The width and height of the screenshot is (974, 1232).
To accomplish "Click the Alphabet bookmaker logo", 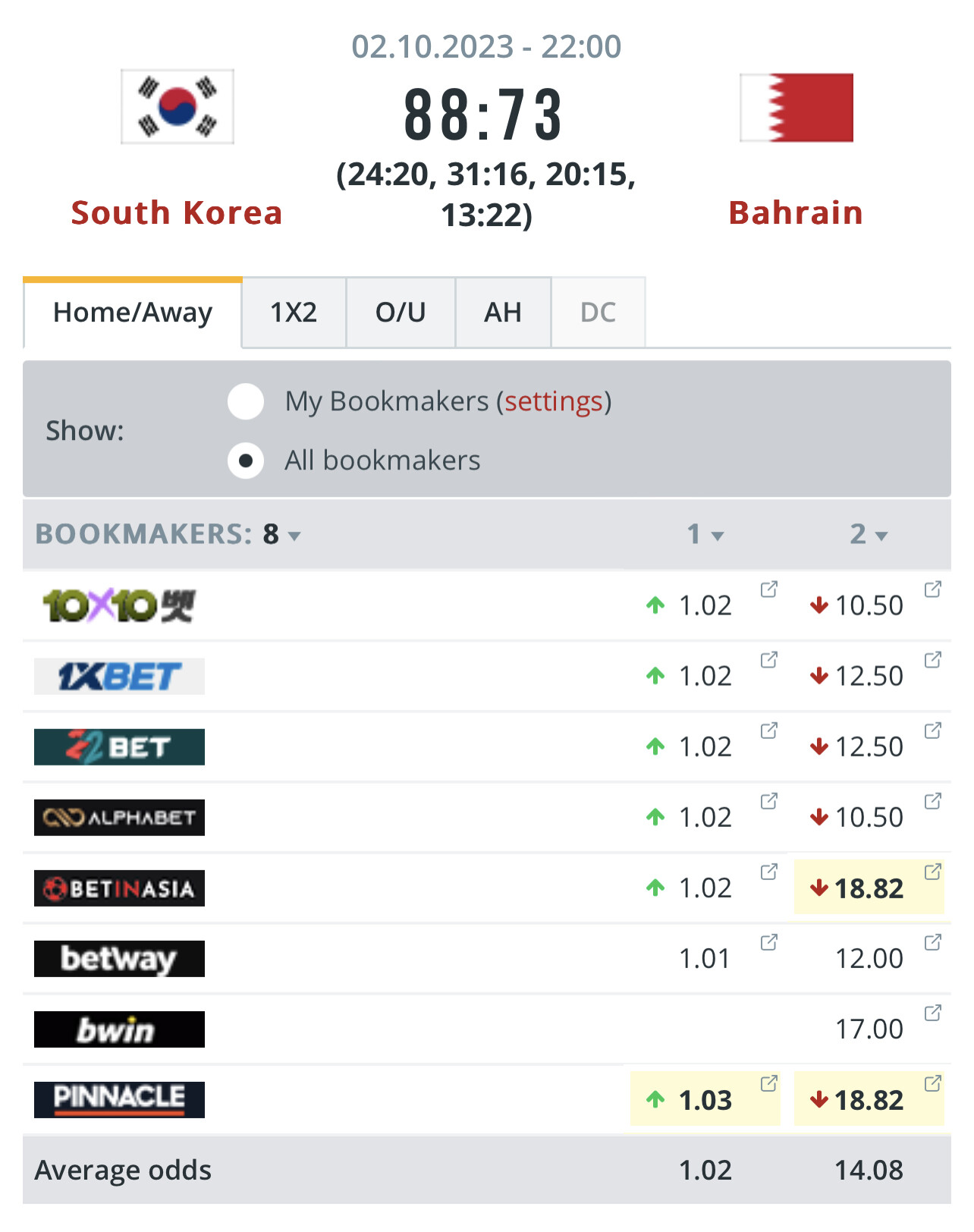I will tap(119, 818).
